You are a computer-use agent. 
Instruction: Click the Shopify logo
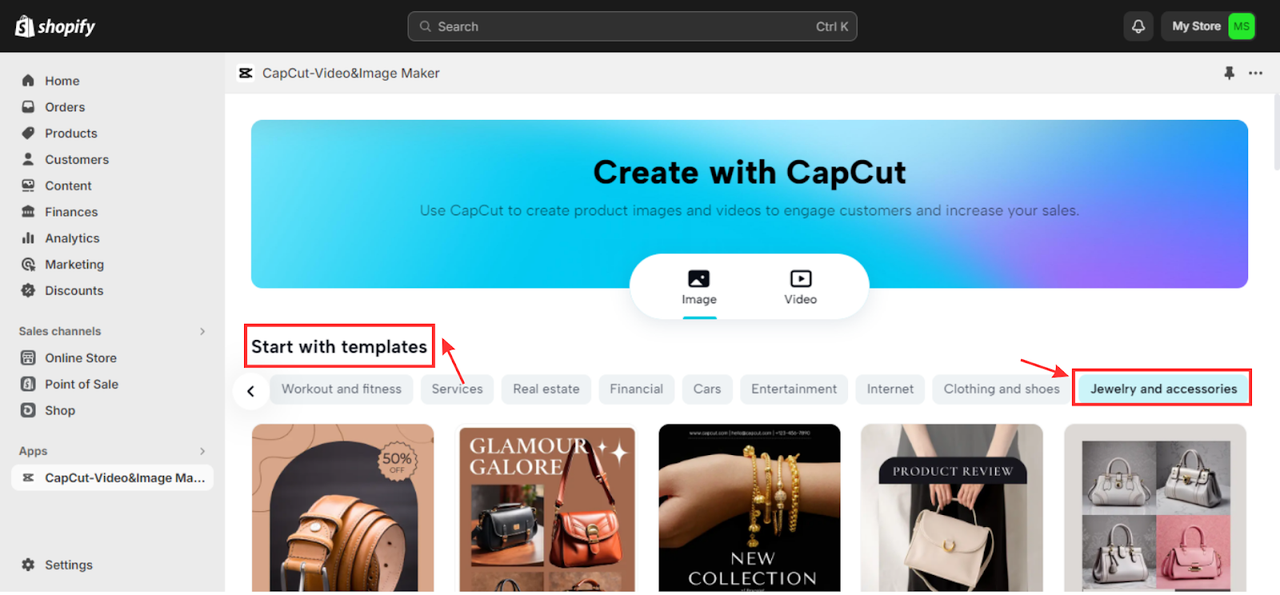click(55, 26)
